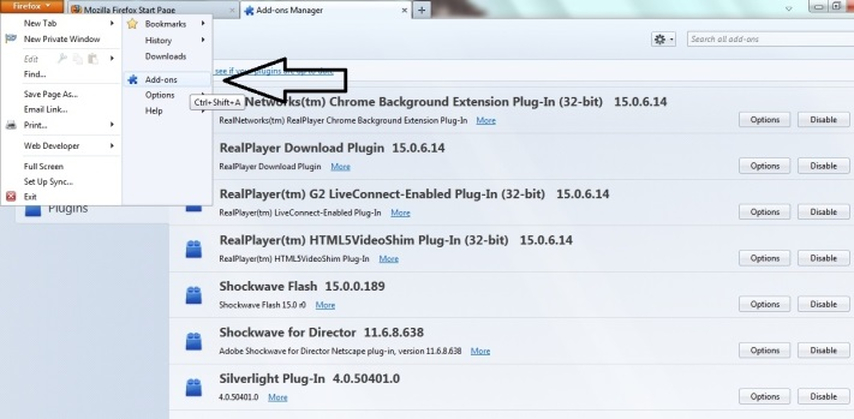Click the Shockwave for Director brick icon
The width and height of the screenshot is (854, 419).
point(194,341)
